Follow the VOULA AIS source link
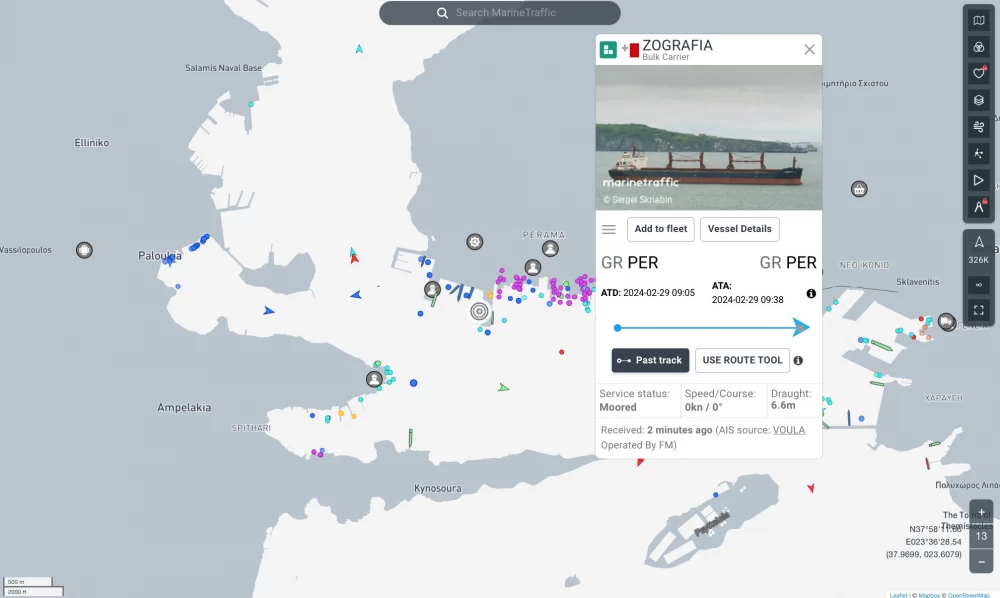 789,429
